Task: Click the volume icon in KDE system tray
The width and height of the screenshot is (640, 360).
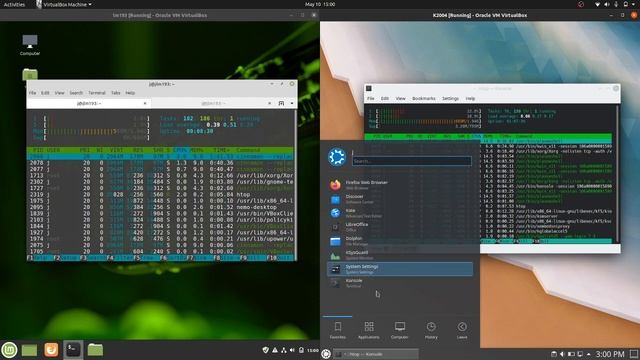Action: 562,354
